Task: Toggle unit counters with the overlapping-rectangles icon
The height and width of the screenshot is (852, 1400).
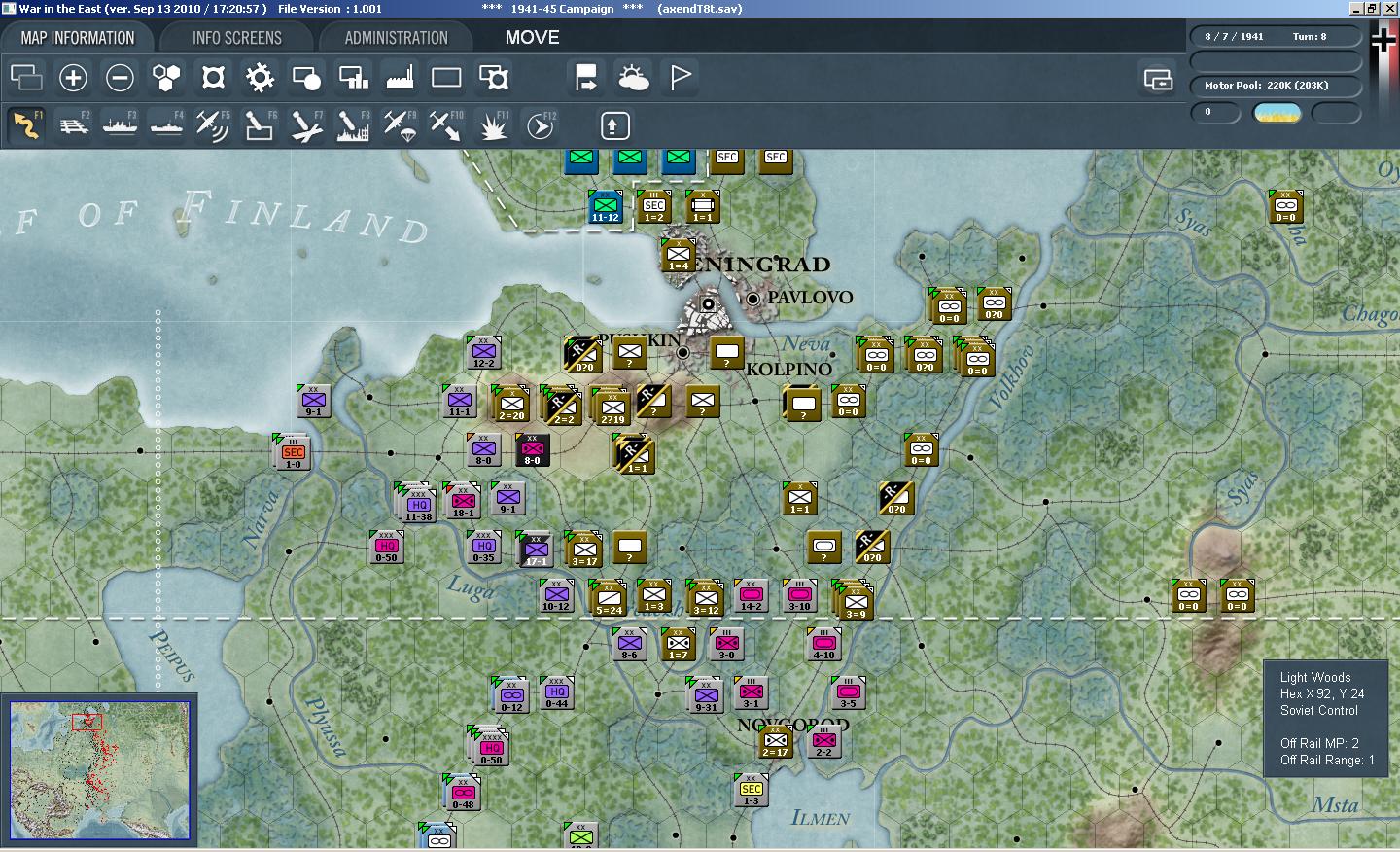Action: point(26,77)
